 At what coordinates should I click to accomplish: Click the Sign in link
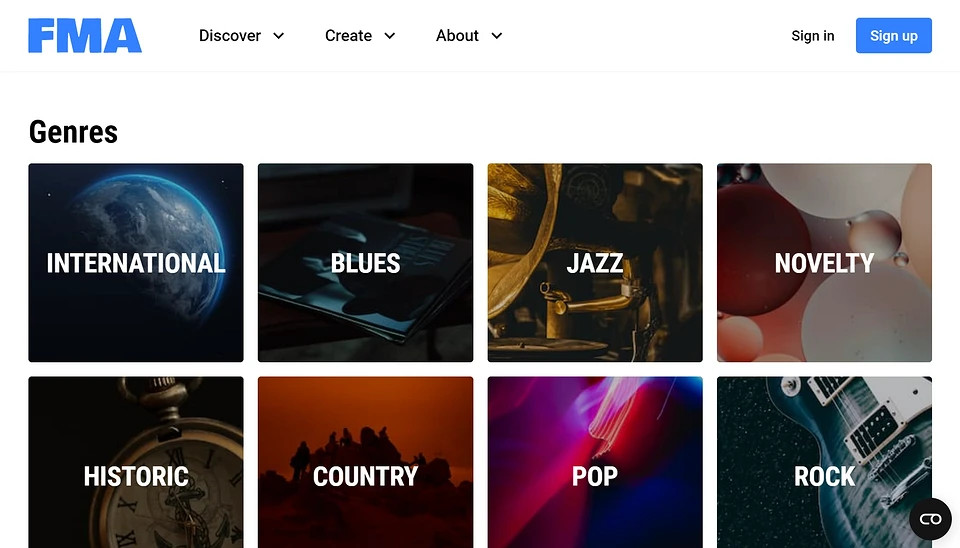(812, 36)
